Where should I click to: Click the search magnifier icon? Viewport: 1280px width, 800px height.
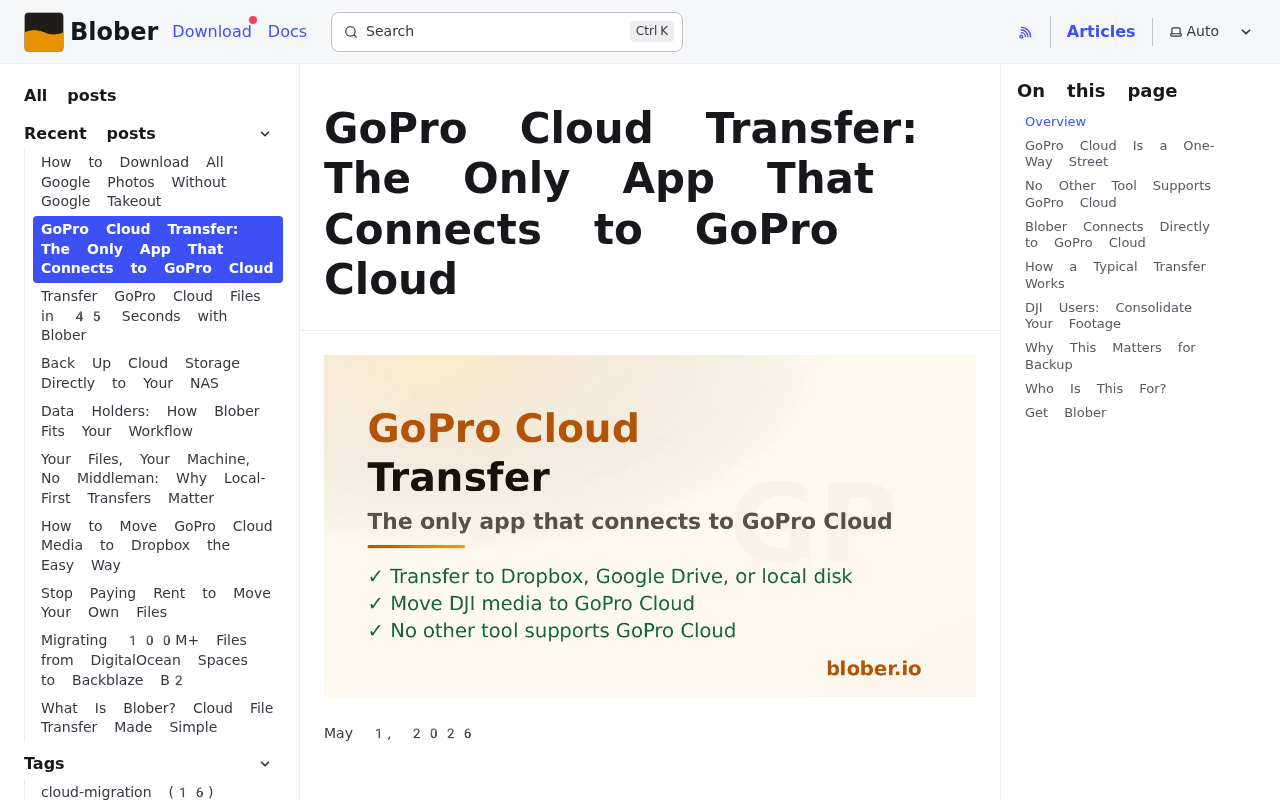tap(351, 32)
